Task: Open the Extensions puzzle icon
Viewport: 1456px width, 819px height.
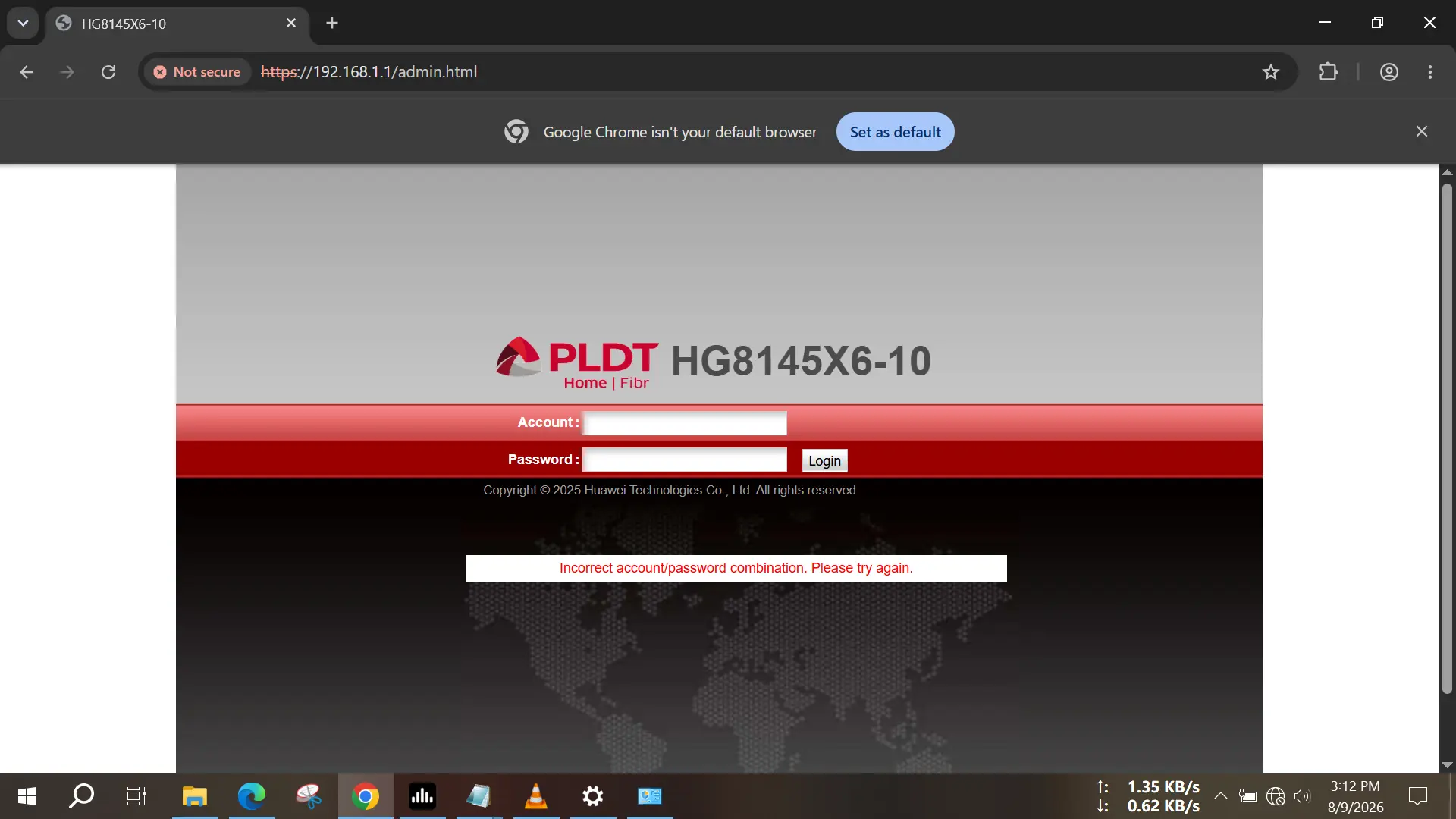Action: click(1329, 72)
